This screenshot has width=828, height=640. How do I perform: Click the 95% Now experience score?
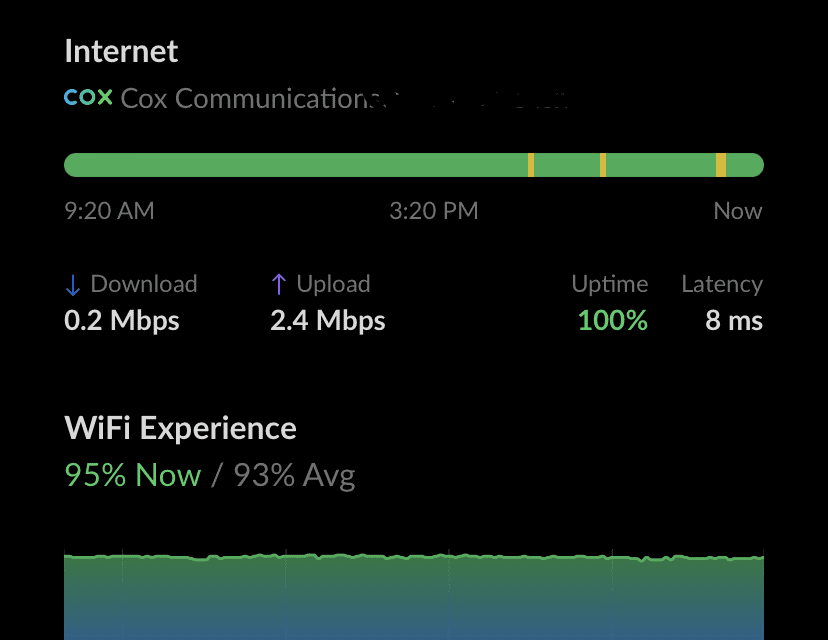133,475
